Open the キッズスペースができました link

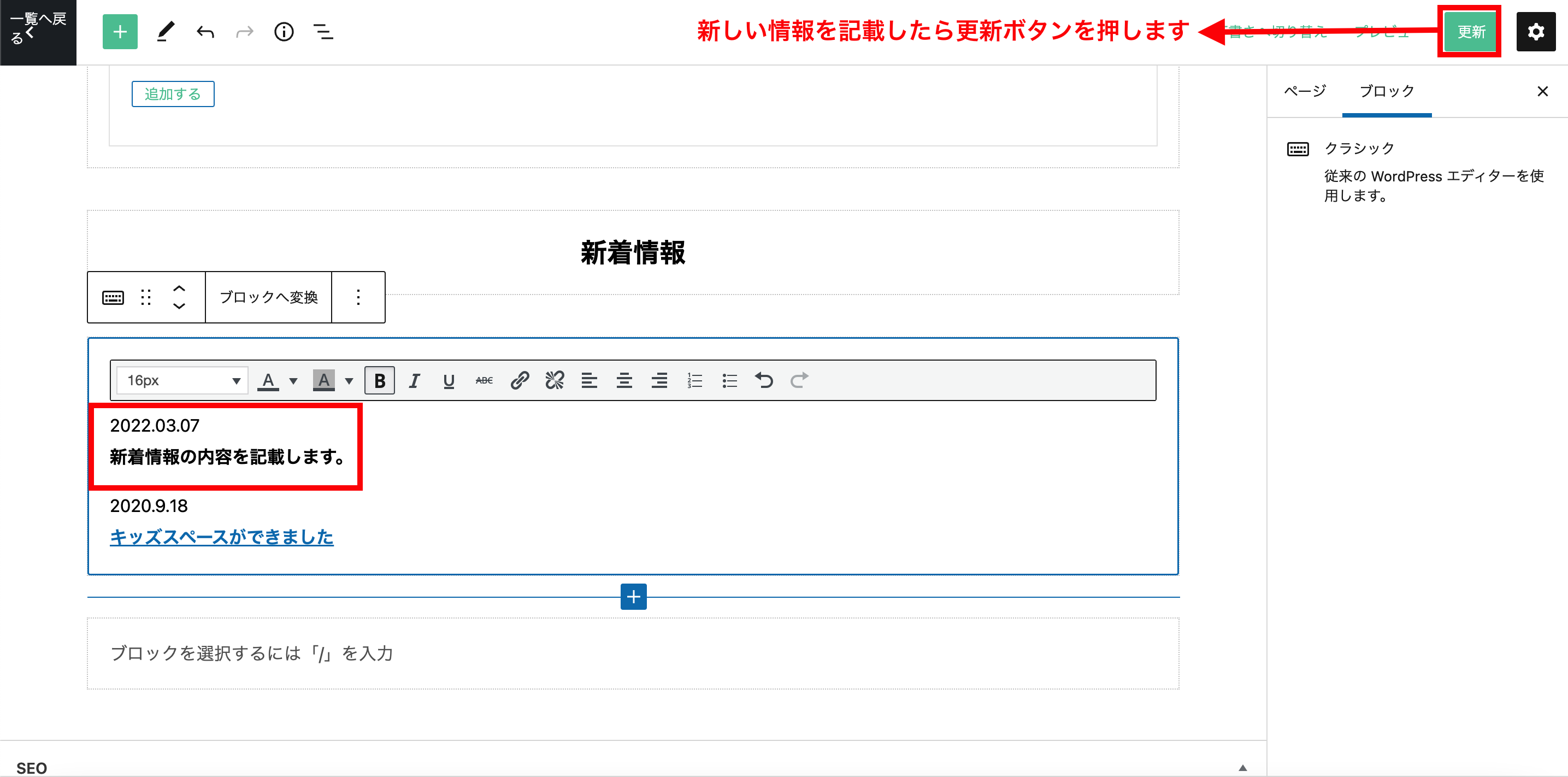pos(222,537)
